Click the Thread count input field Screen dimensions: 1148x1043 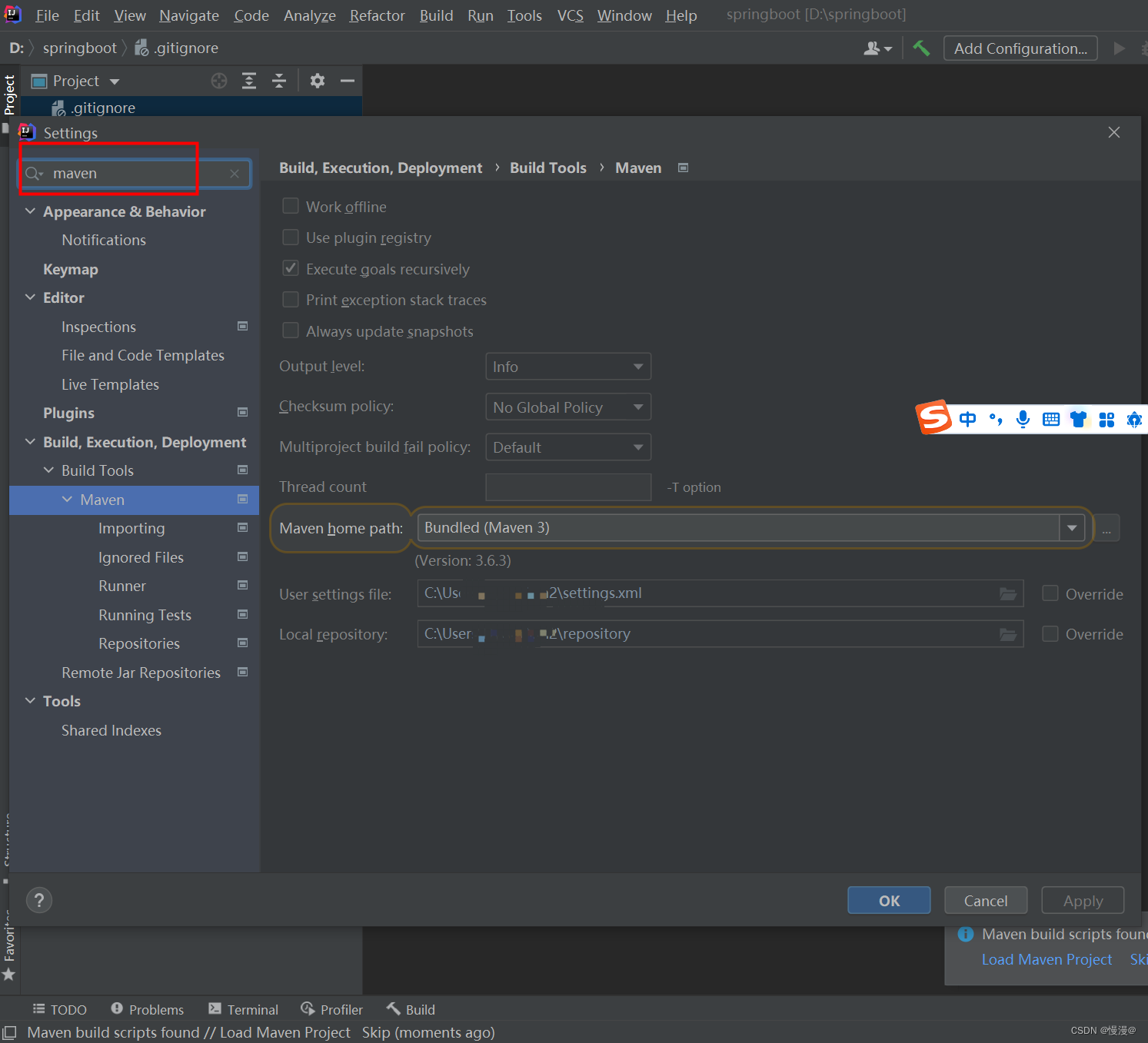pos(568,487)
